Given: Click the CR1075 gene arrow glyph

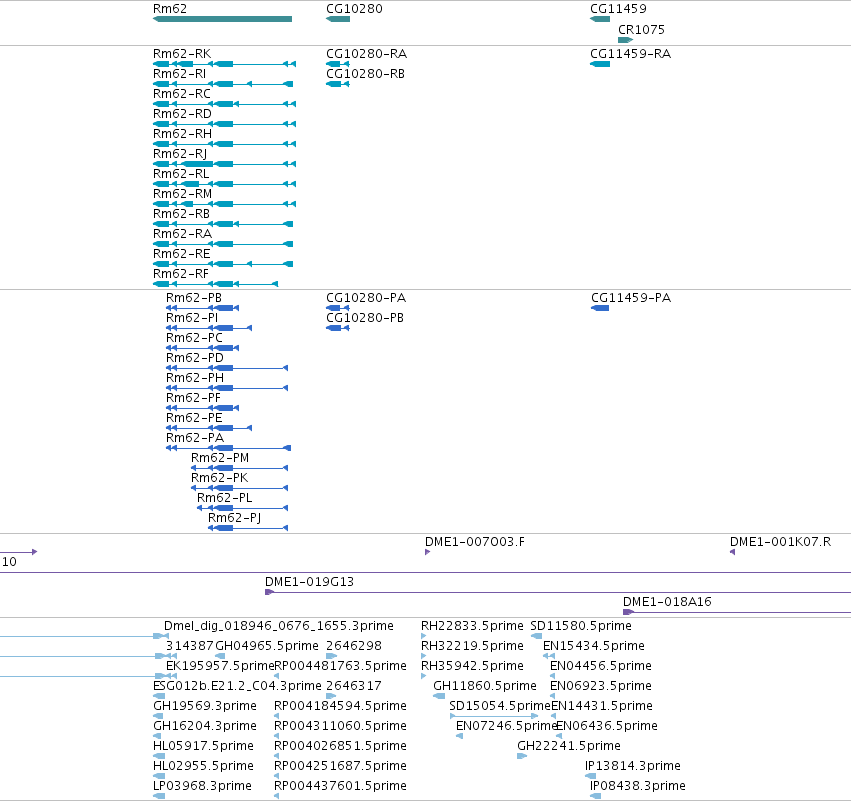Looking at the screenshot, I should (x=626, y=40).
